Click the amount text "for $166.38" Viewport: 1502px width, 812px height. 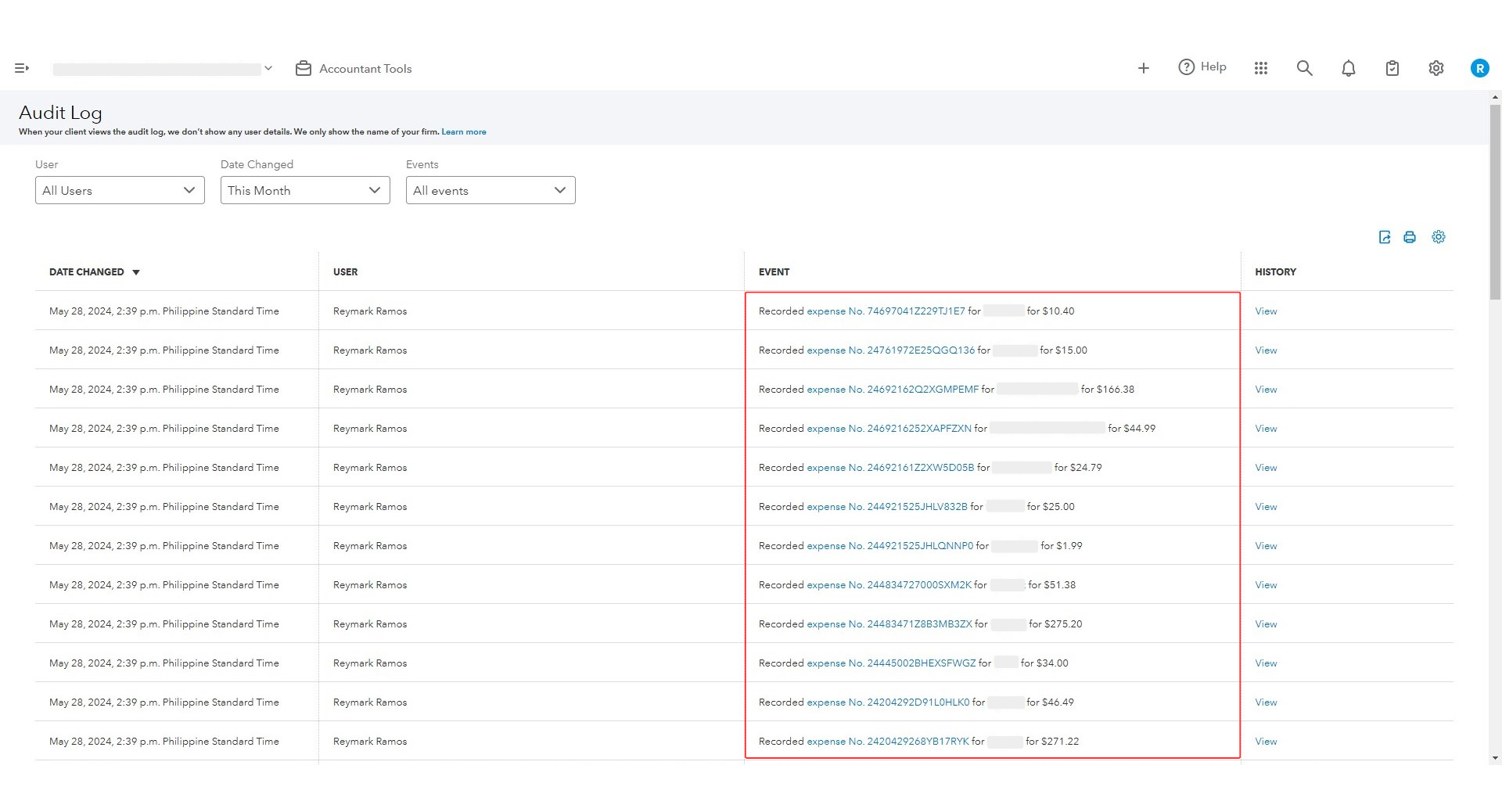[1107, 390]
